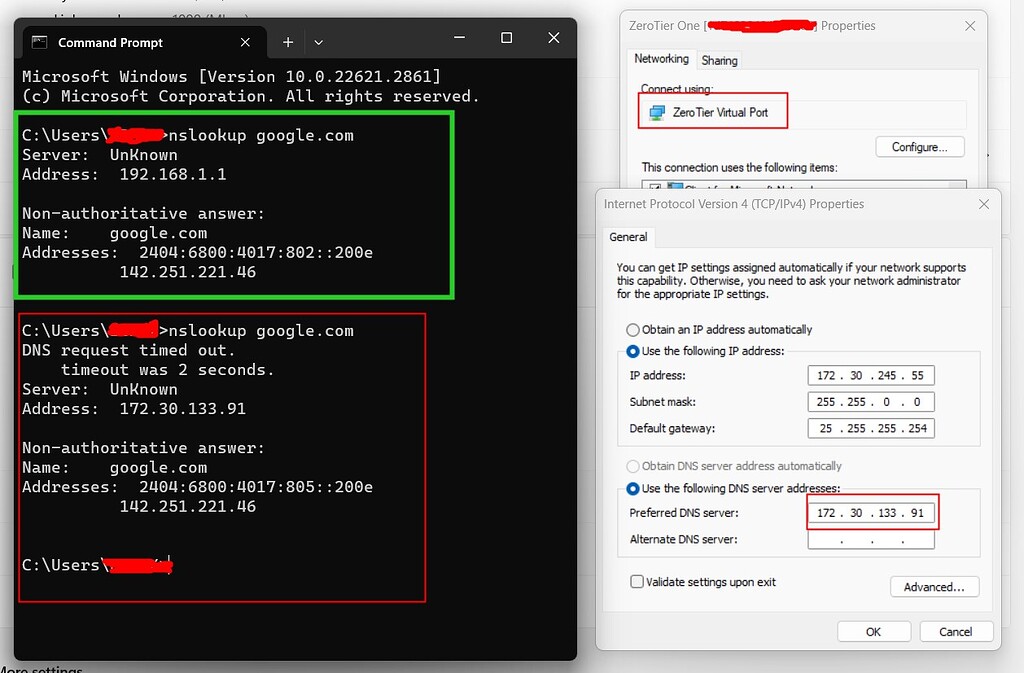Open a new terminal tab with plus icon
Image resolution: width=1024 pixels, height=673 pixels.
click(288, 42)
